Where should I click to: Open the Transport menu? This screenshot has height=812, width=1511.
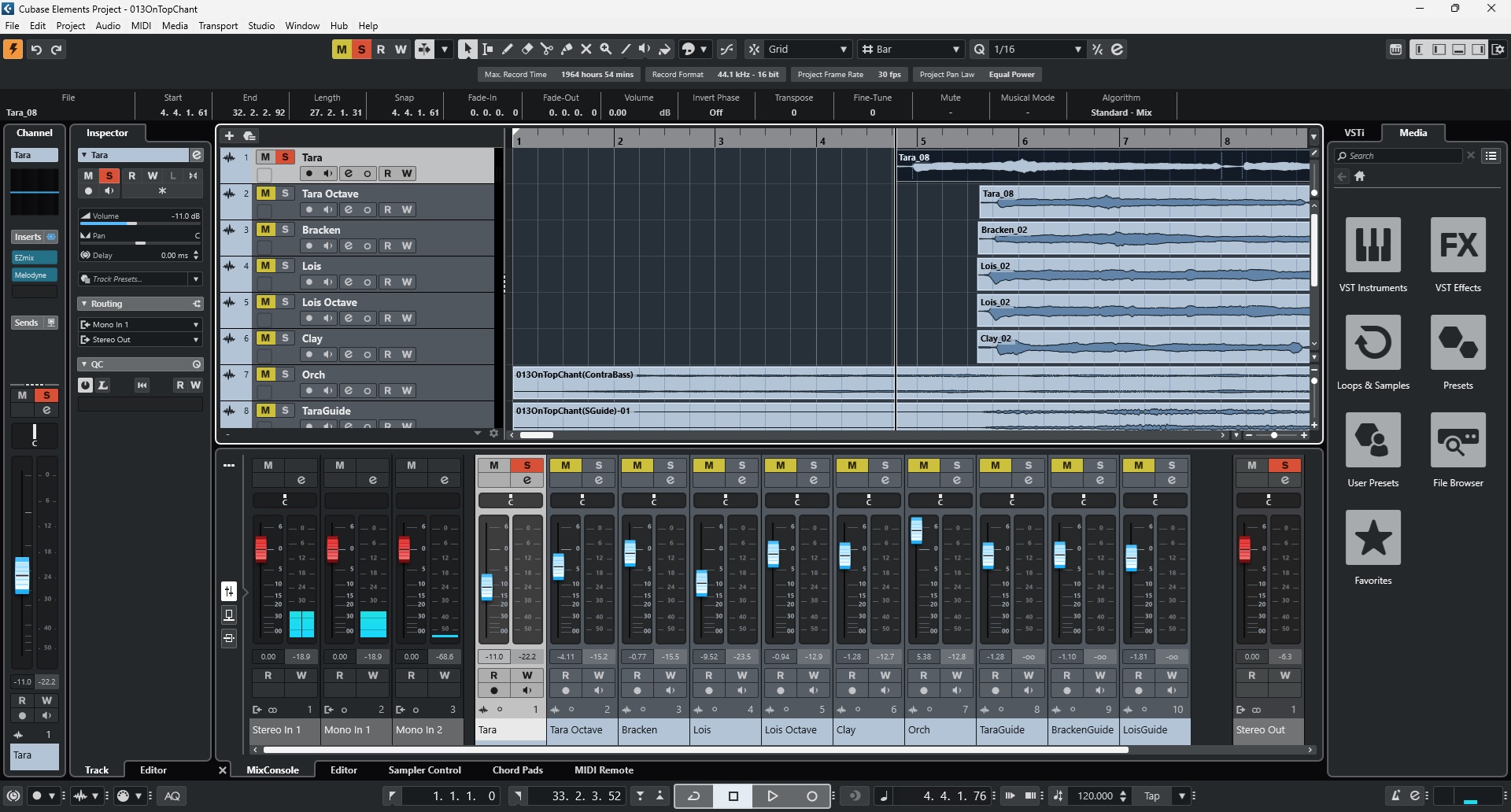pyautogui.click(x=218, y=26)
